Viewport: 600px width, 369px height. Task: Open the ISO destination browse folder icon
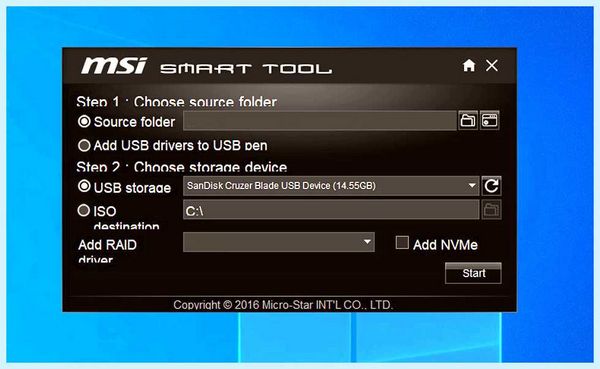491,210
